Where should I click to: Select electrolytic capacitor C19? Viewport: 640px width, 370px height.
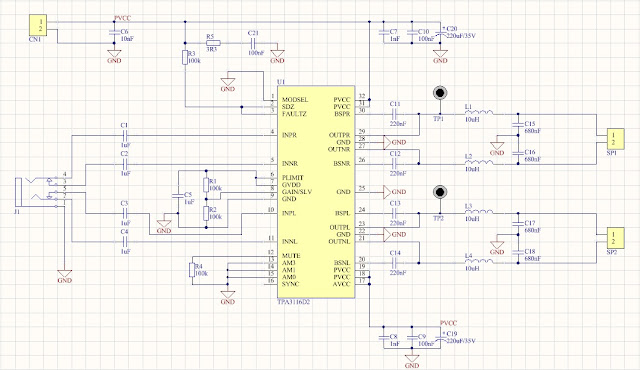[x=440, y=337]
